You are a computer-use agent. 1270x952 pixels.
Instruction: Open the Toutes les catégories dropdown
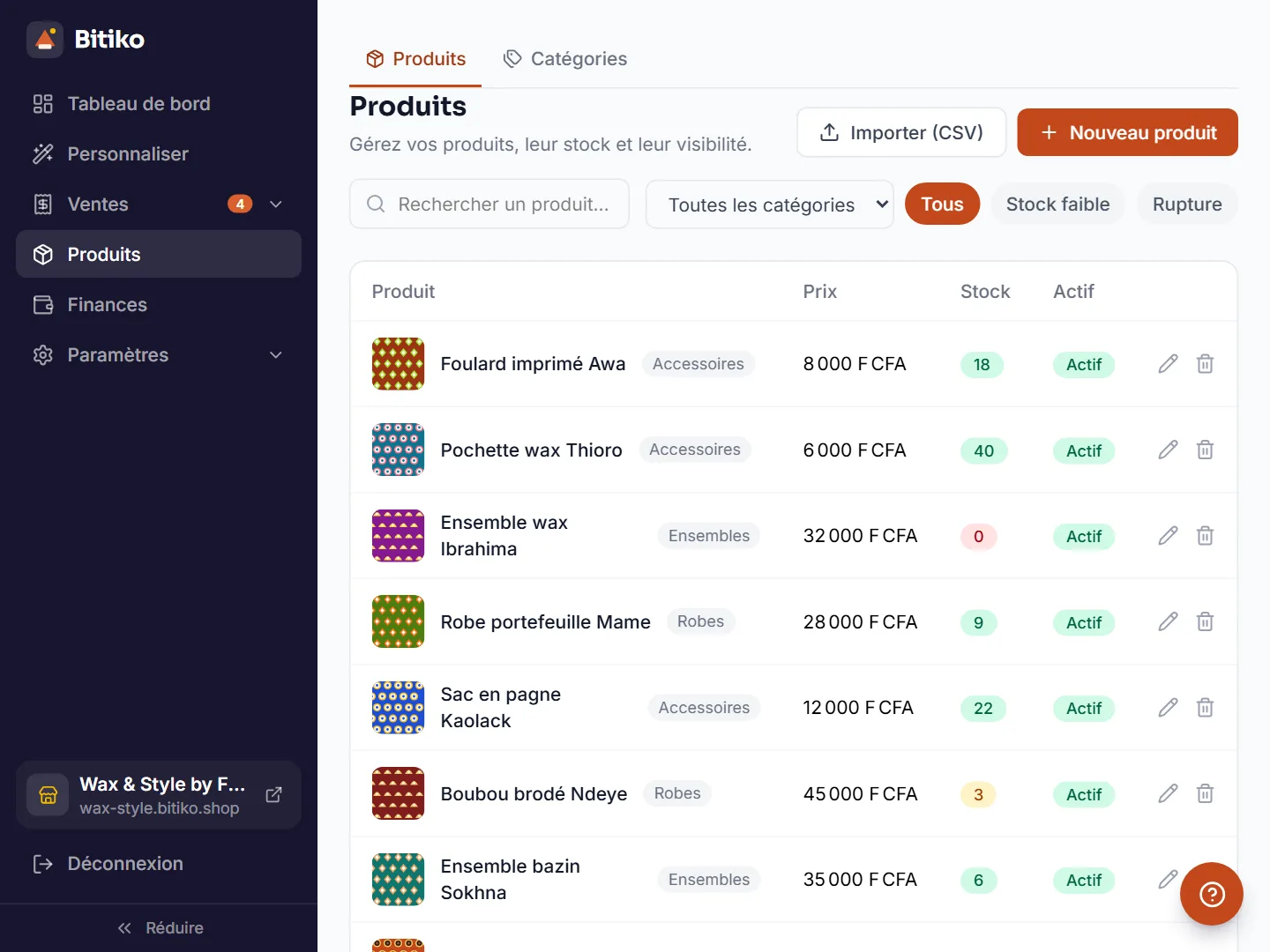(769, 205)
